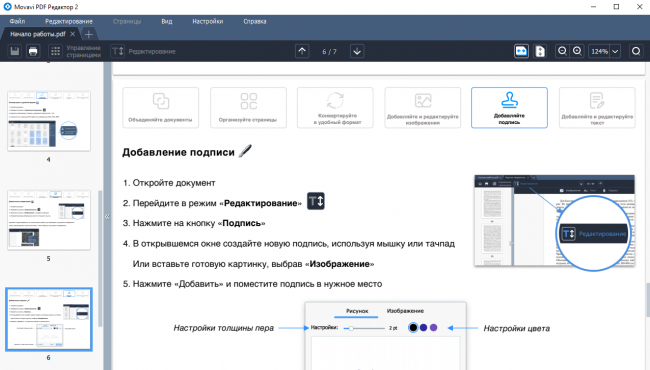Image resolution: width=650 pixels, height=370 pixels.
Task: Click the Save floppy disk icon
Action: tap(15, 51)
